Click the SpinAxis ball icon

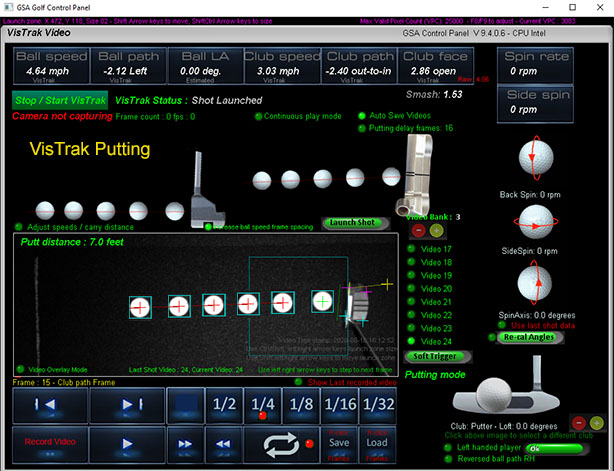(535, 283)
